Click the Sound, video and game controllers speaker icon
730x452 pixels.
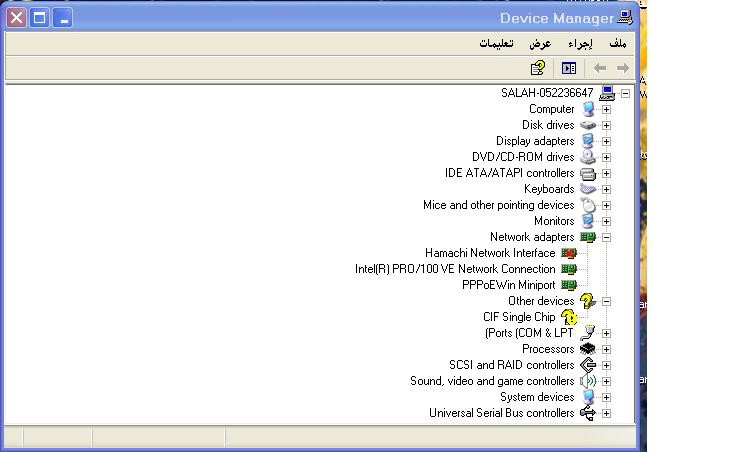tap(588, 381)
